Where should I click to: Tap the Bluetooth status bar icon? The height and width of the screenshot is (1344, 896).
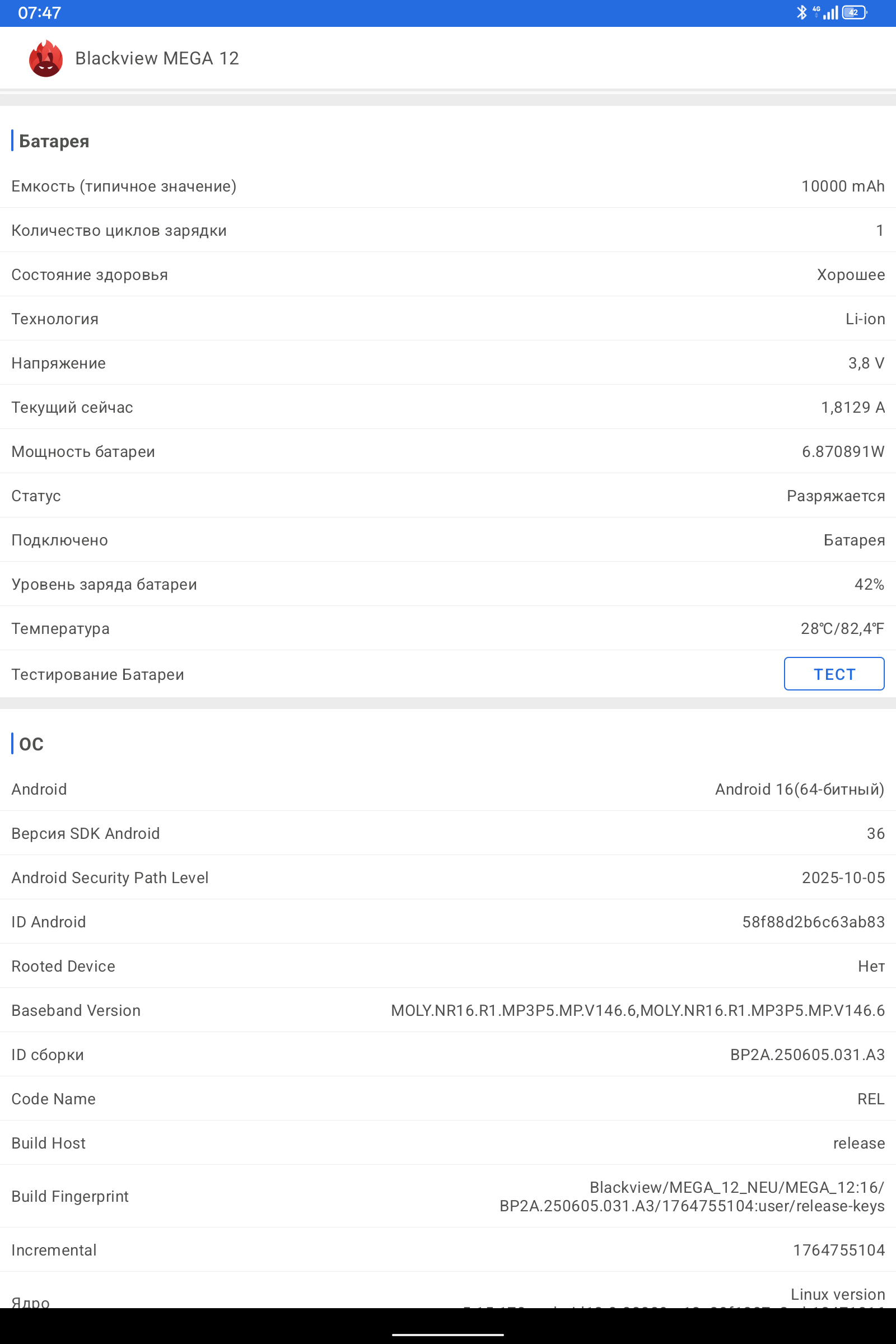point(802,12)
